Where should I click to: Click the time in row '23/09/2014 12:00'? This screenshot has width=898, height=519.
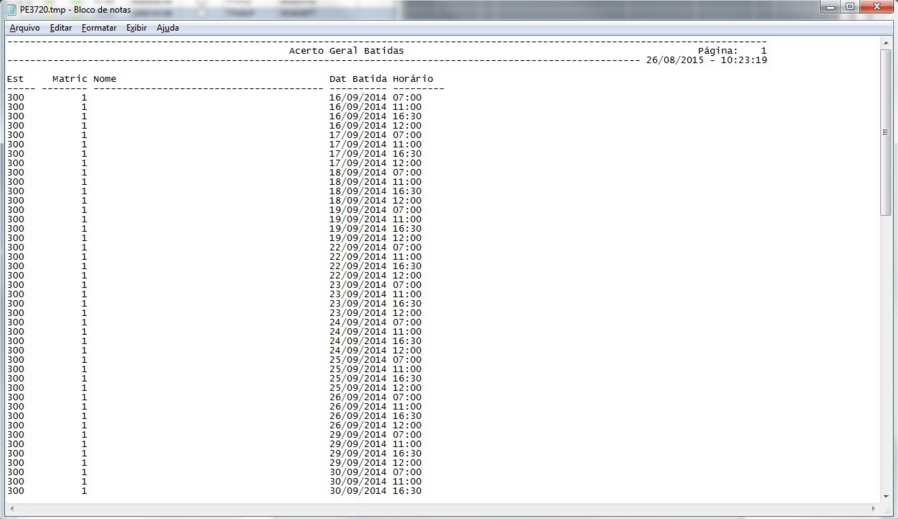click(407, 313)
